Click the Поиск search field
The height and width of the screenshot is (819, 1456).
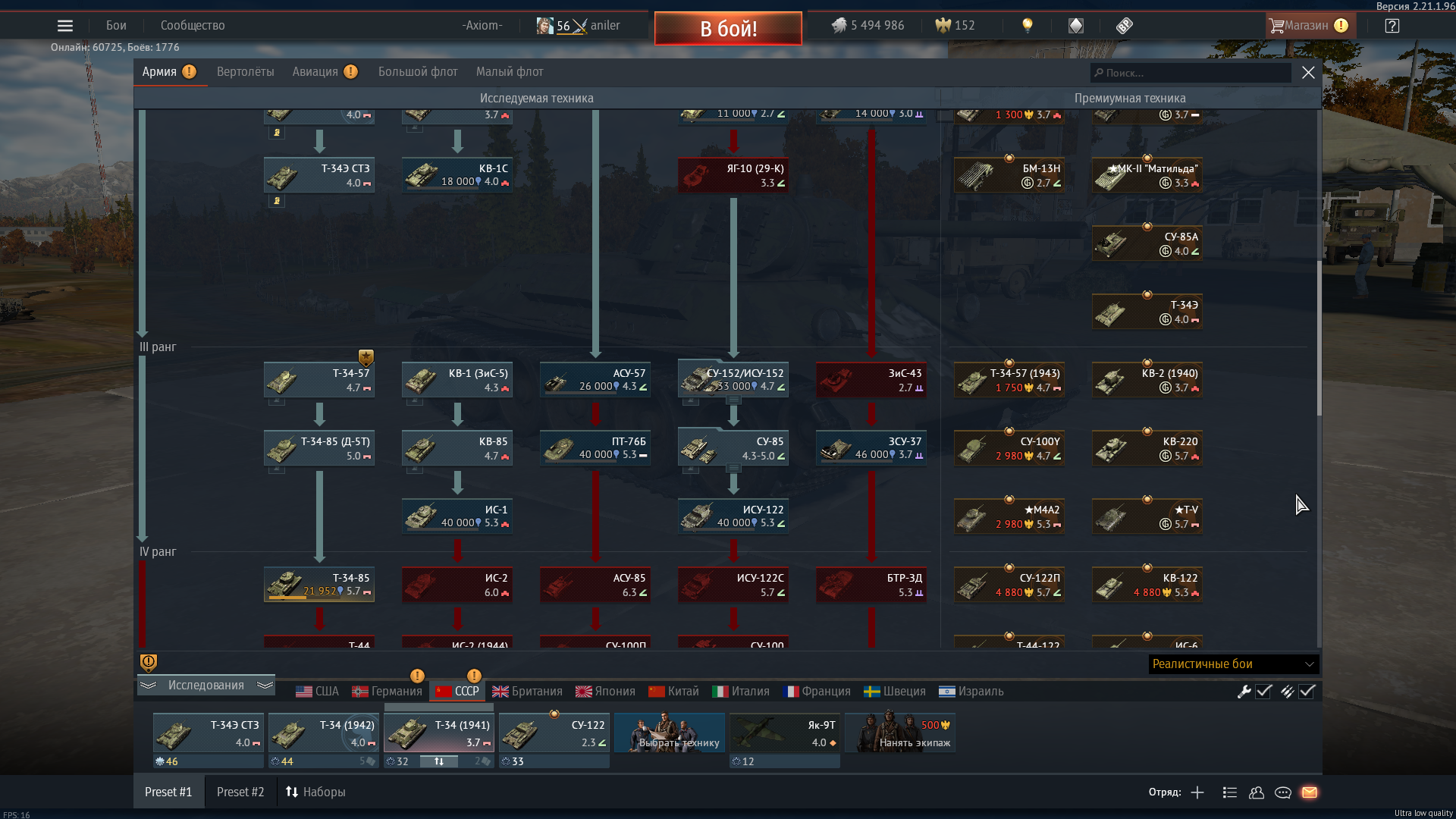(1191, 73)
